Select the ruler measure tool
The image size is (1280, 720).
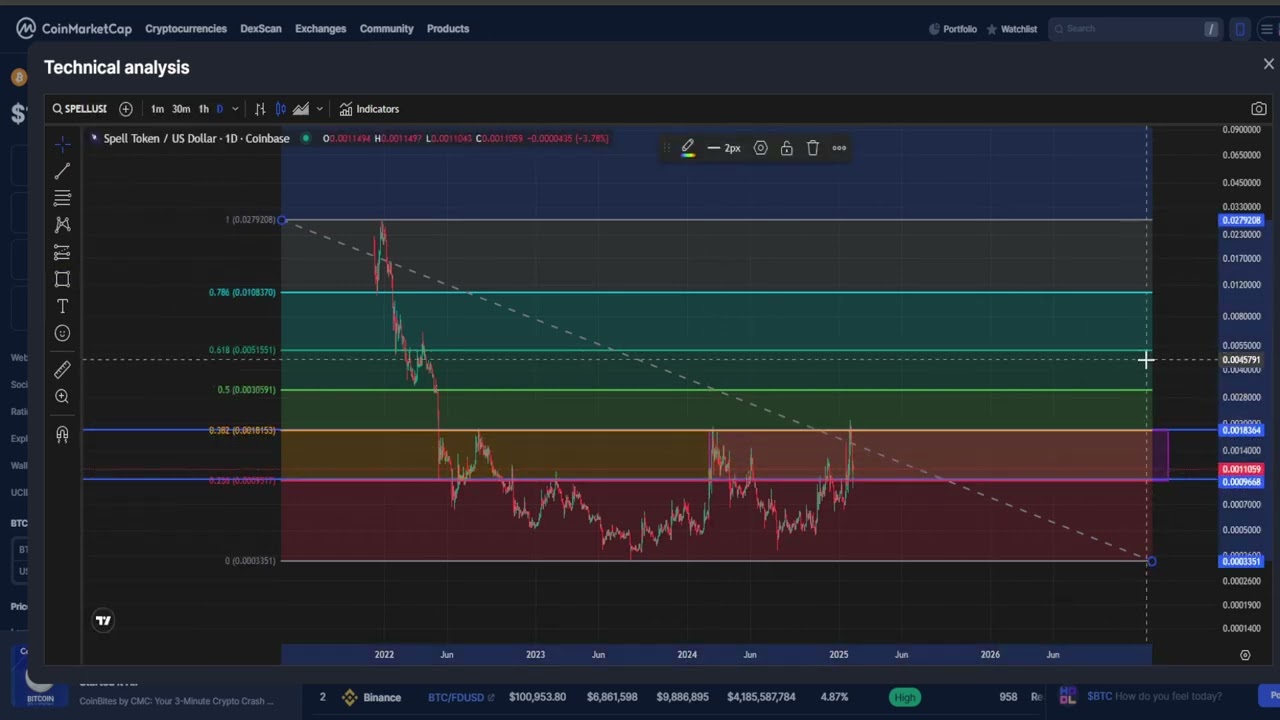(x=62, y=370)
